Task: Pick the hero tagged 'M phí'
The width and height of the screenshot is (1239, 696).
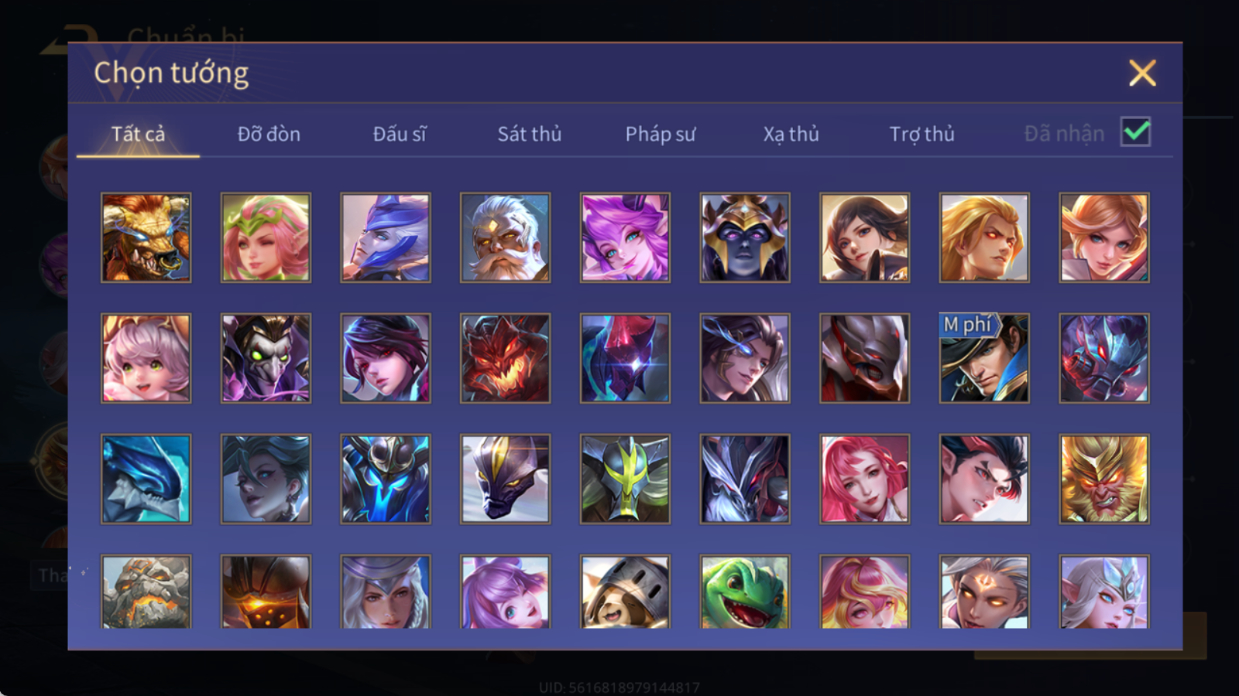Action: pyautogui.click(x=984, y=358)
